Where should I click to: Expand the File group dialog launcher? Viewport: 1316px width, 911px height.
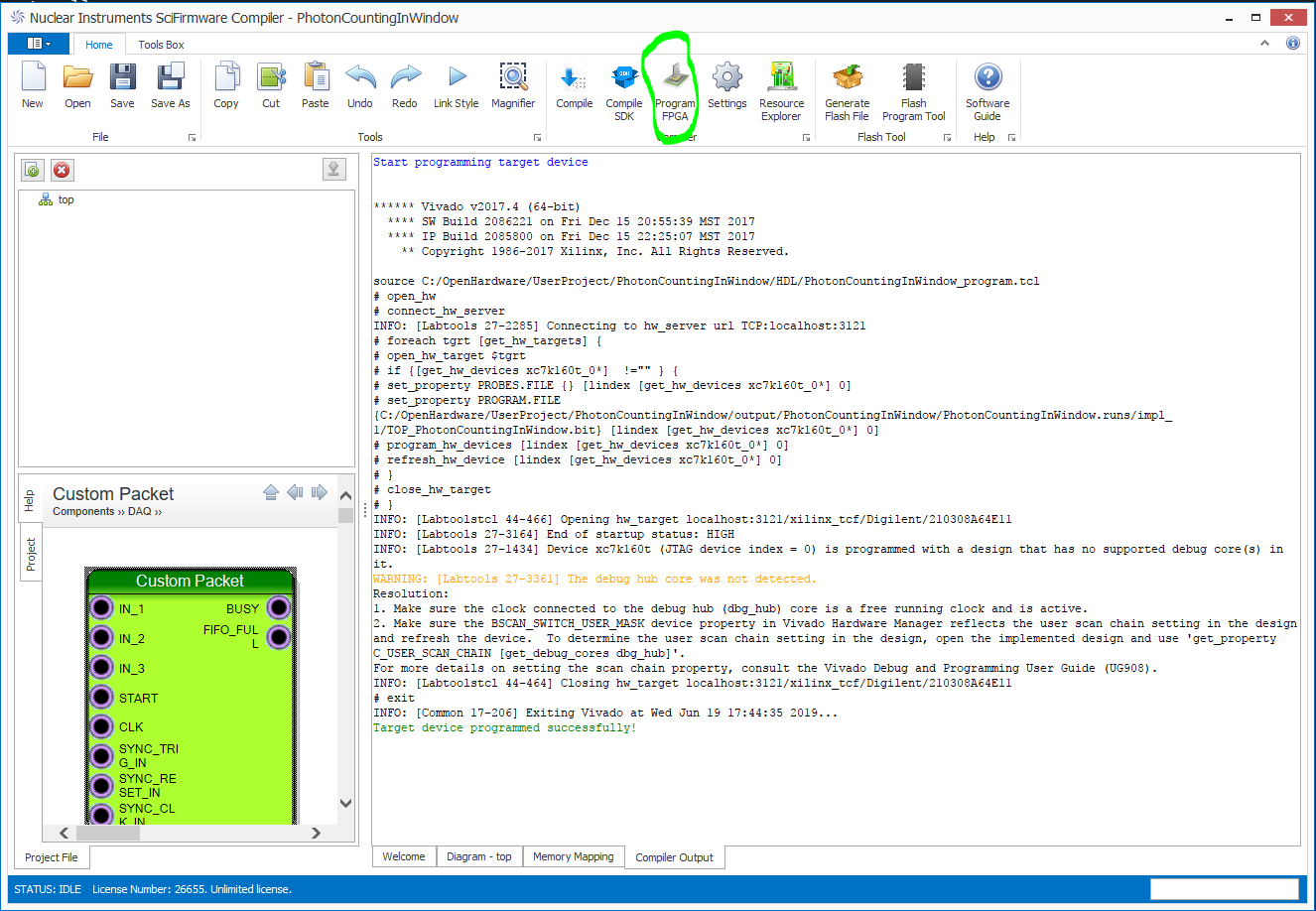(x=192, y=138)
